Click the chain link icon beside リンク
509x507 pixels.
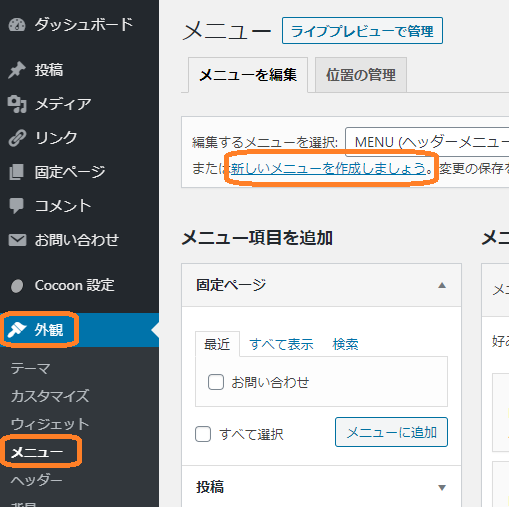coord(17,138)
